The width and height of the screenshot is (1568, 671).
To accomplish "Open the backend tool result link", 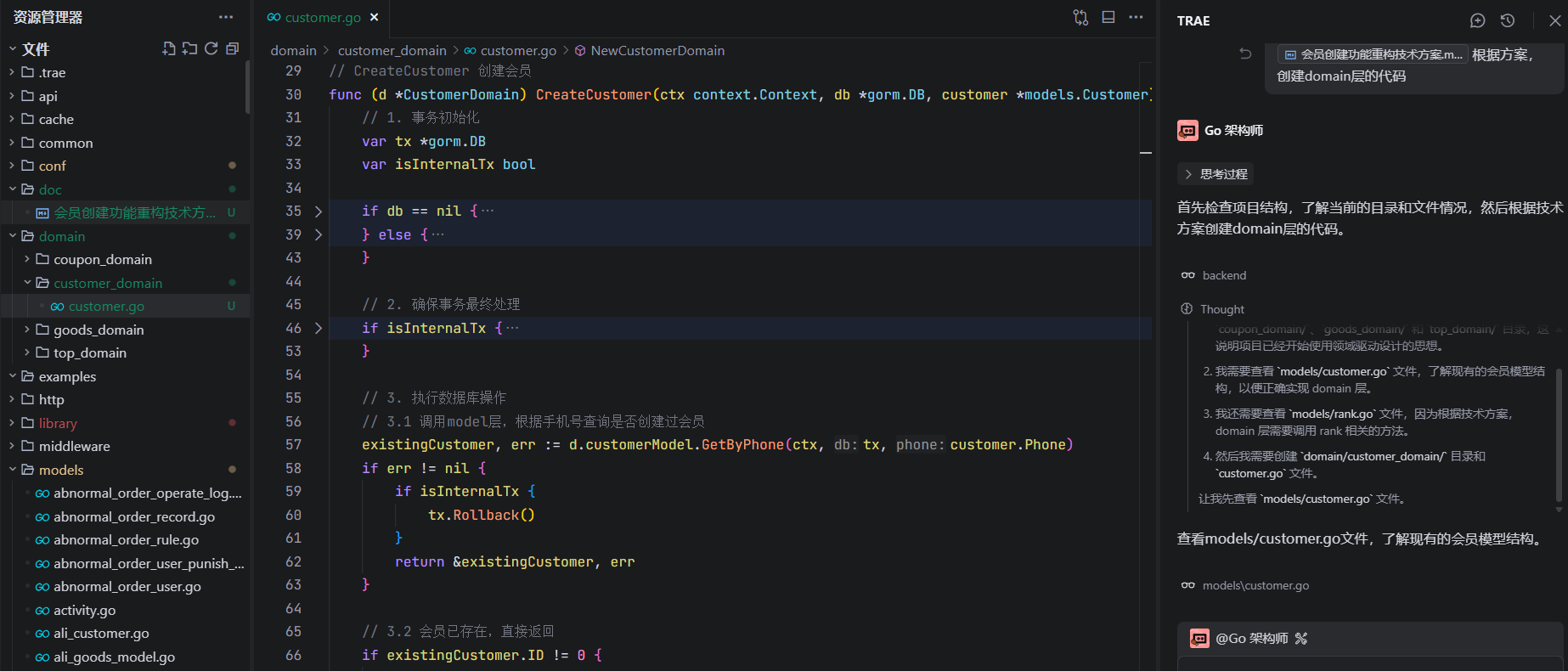I will coord(1224,275).
